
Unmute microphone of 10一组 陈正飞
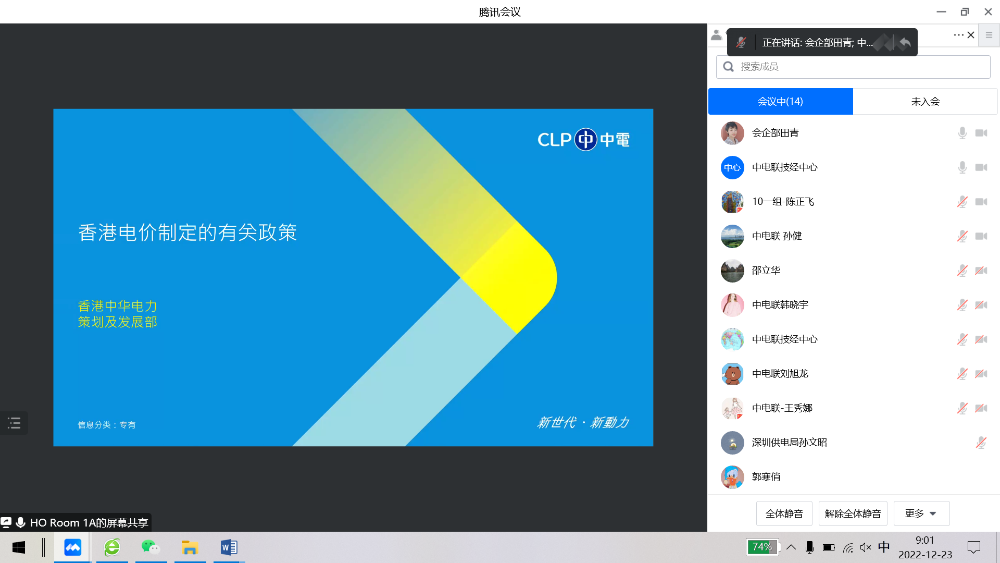click(x=962, y=201)
